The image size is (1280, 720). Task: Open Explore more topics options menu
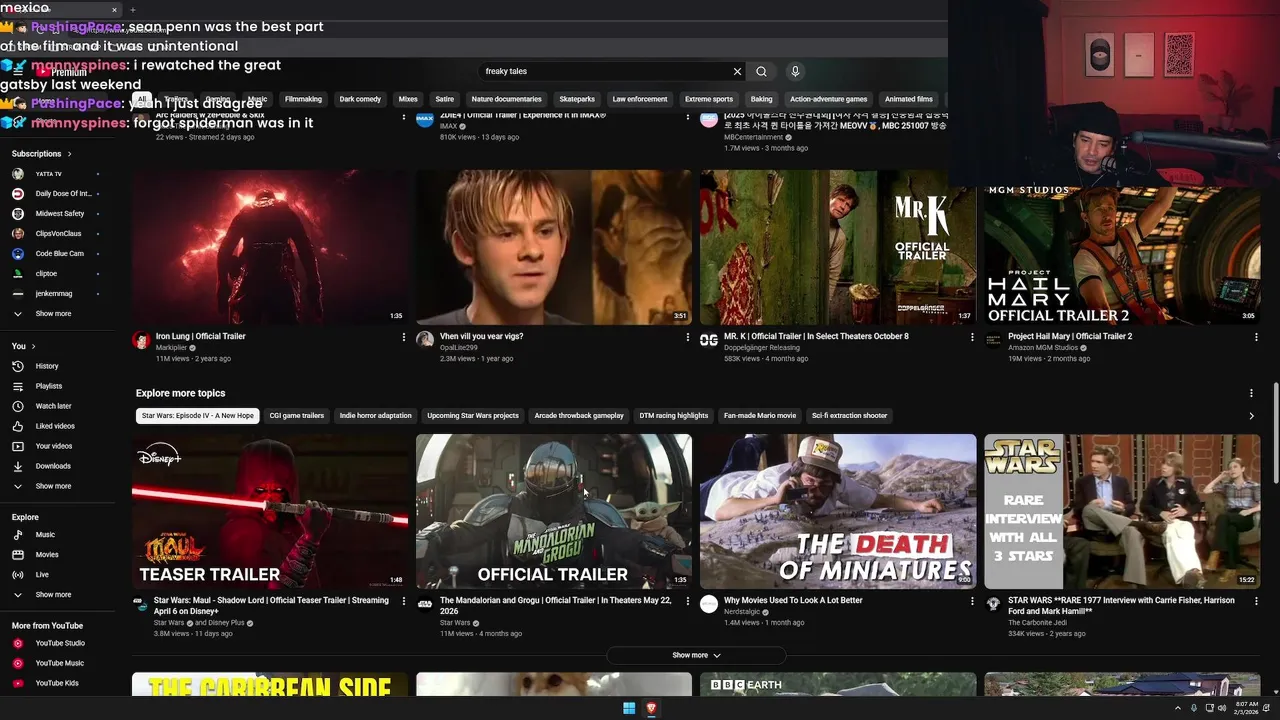[1251, 393]
